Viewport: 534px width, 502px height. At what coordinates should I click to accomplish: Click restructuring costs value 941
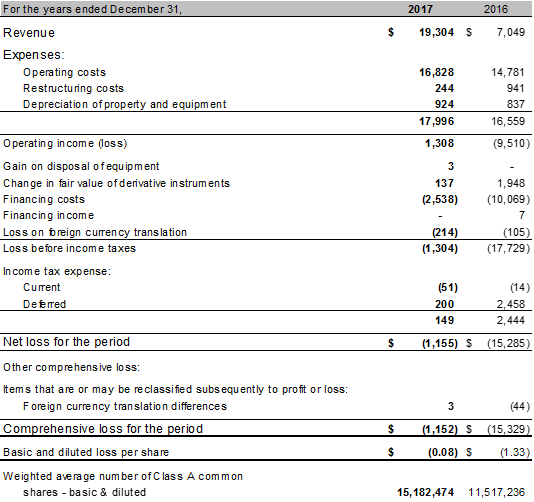click(x=516, y=88)
